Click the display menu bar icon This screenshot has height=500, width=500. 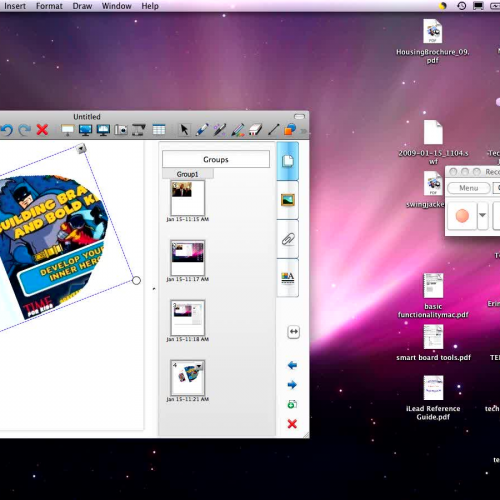click(478, 6)
